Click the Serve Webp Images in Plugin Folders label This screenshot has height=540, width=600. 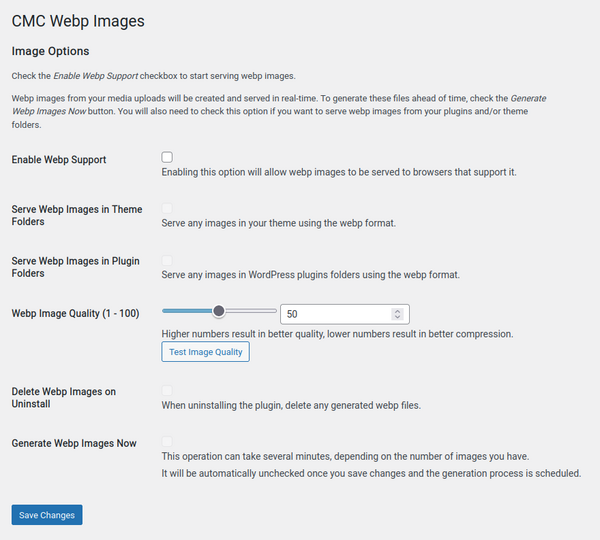[75, 267]
